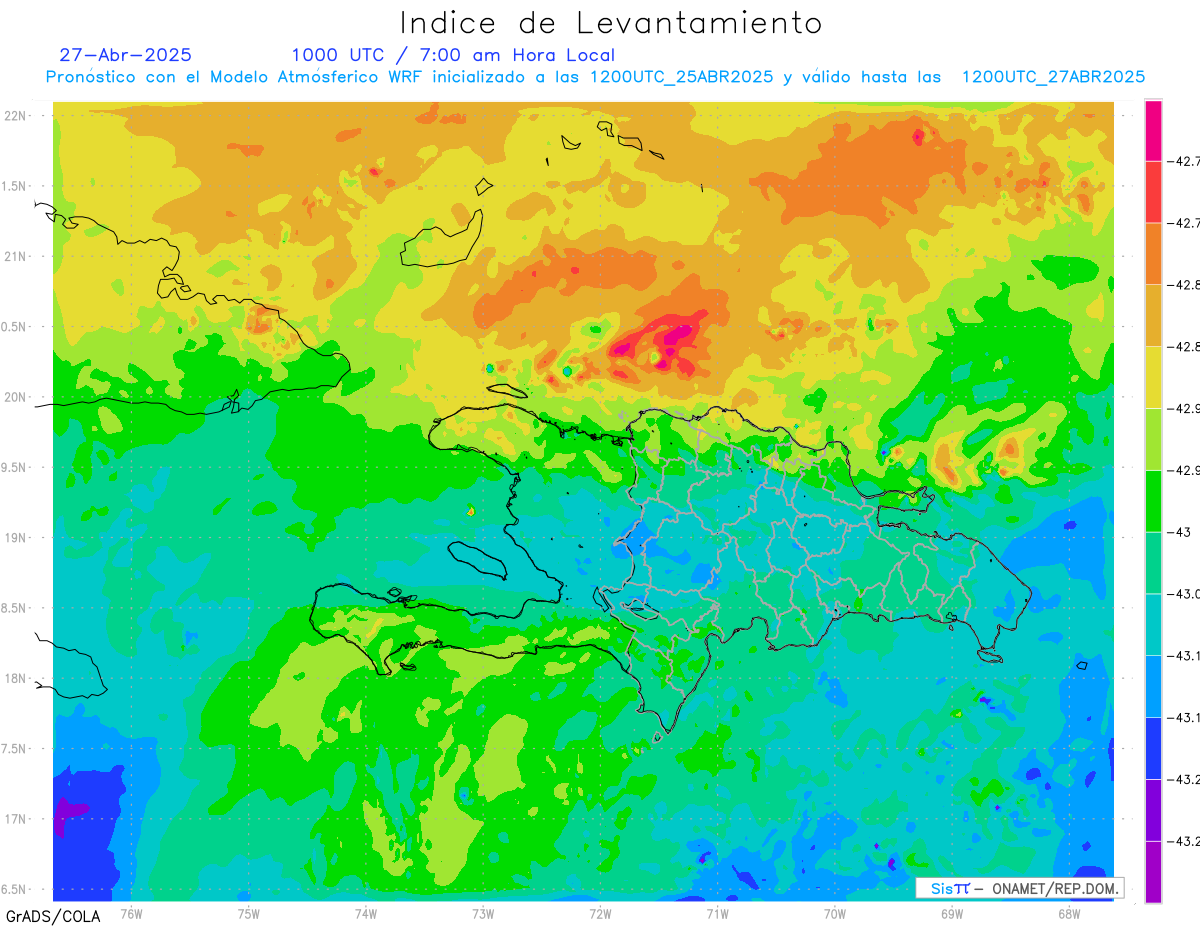The image size is (1200, 927).
Task: Click the magenta swatch atop the color legend
Action: click(1153, 130)
